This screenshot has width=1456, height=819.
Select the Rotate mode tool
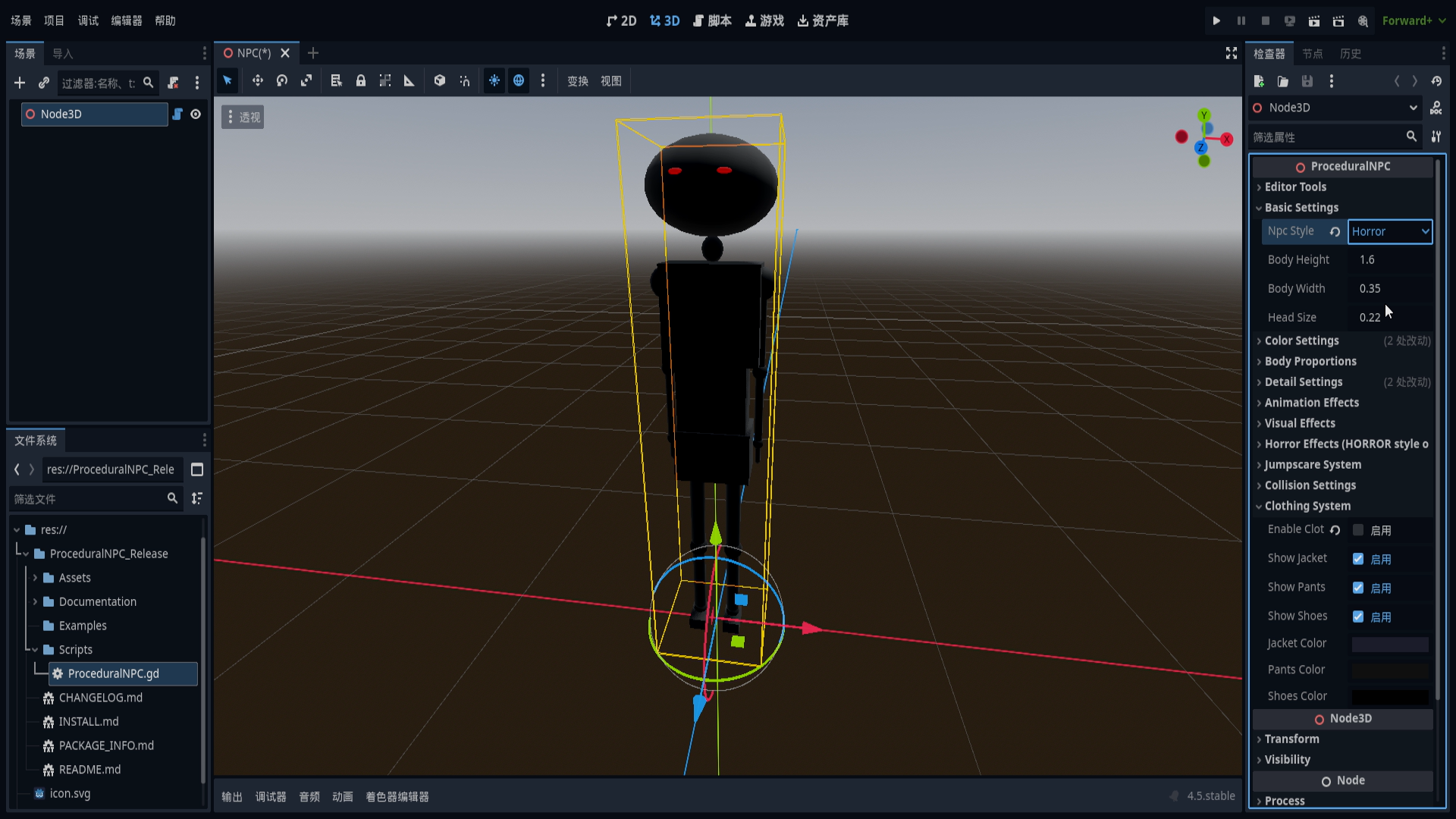coord(282,80)
